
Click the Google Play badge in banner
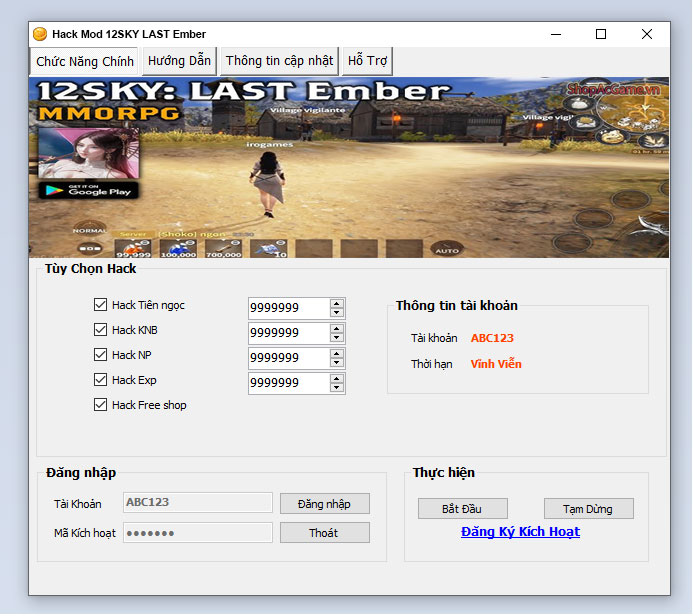88,190
